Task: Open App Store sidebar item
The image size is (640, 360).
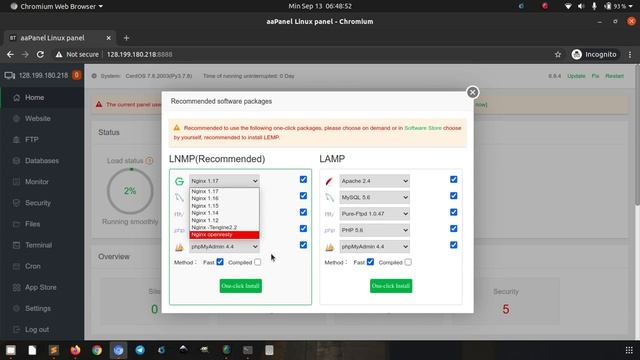Action: click(x=42, y=287)
